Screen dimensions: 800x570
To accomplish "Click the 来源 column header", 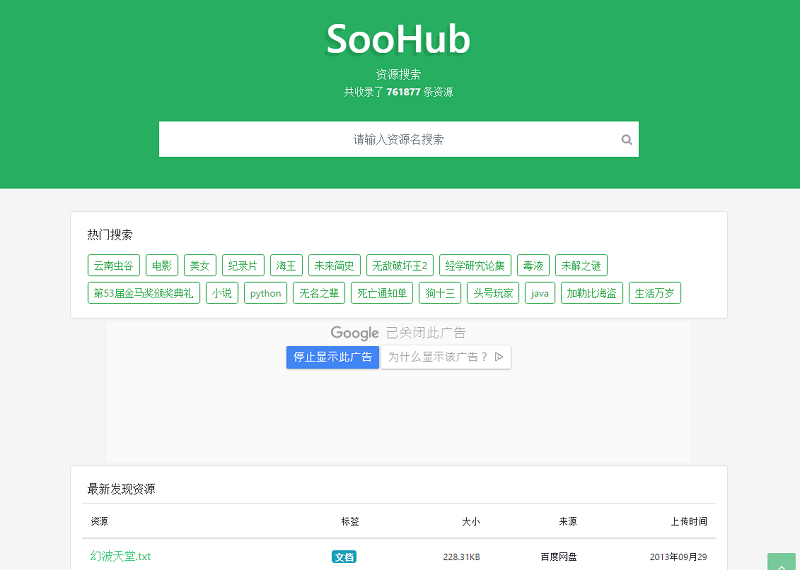I will 567,521.
